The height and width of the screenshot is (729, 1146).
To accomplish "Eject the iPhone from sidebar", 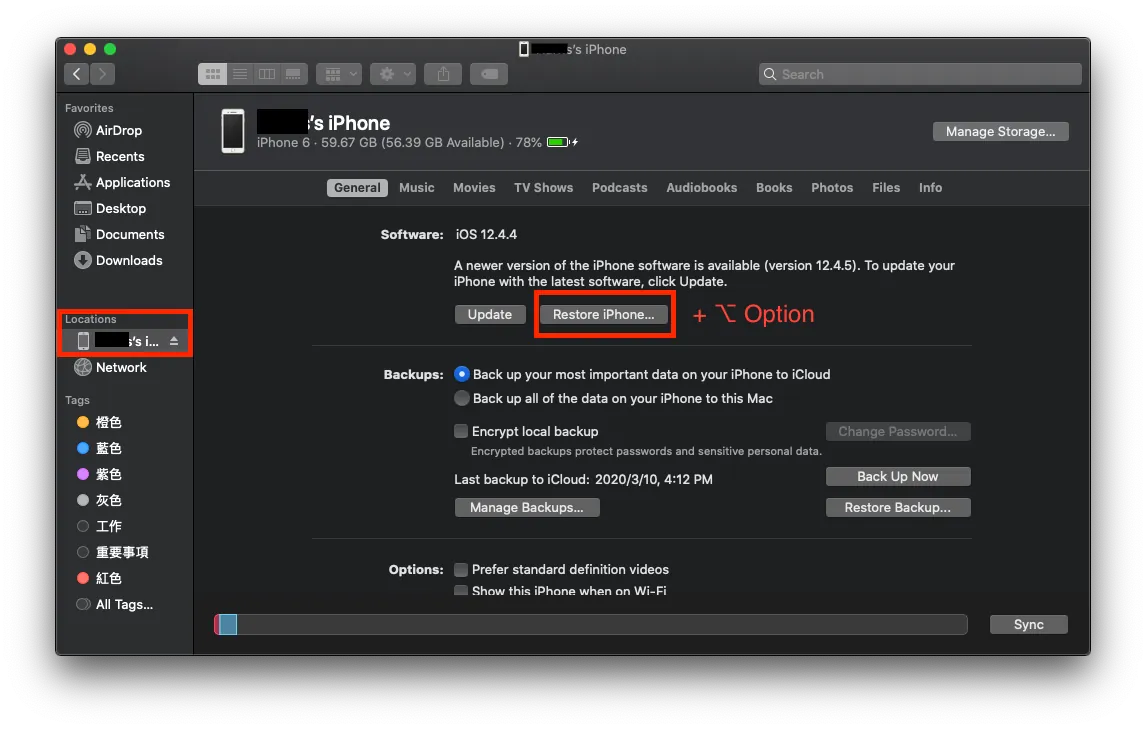I will pos(174,341).
